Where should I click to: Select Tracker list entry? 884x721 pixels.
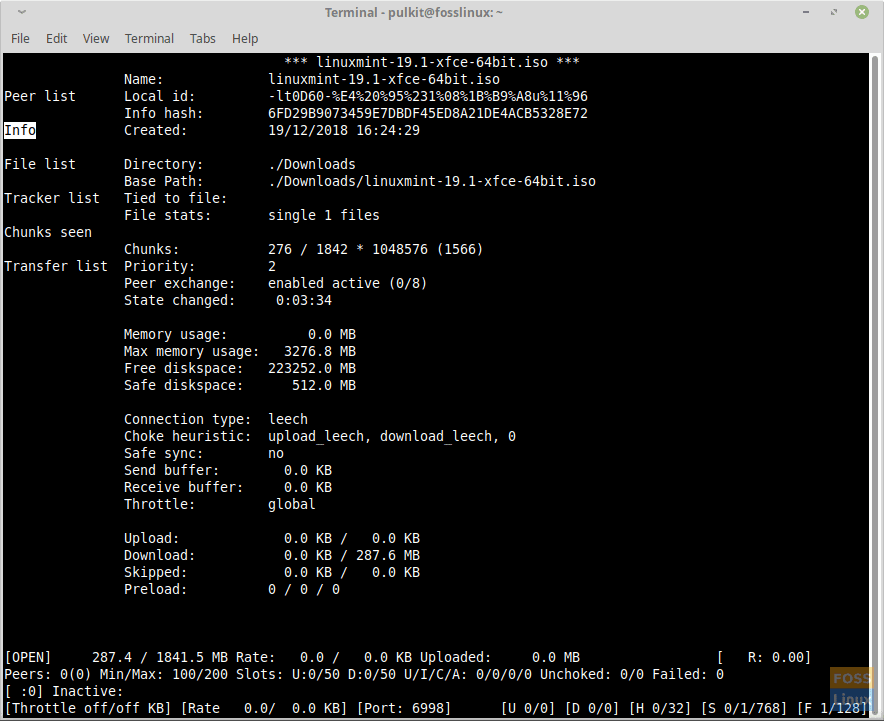52,198
